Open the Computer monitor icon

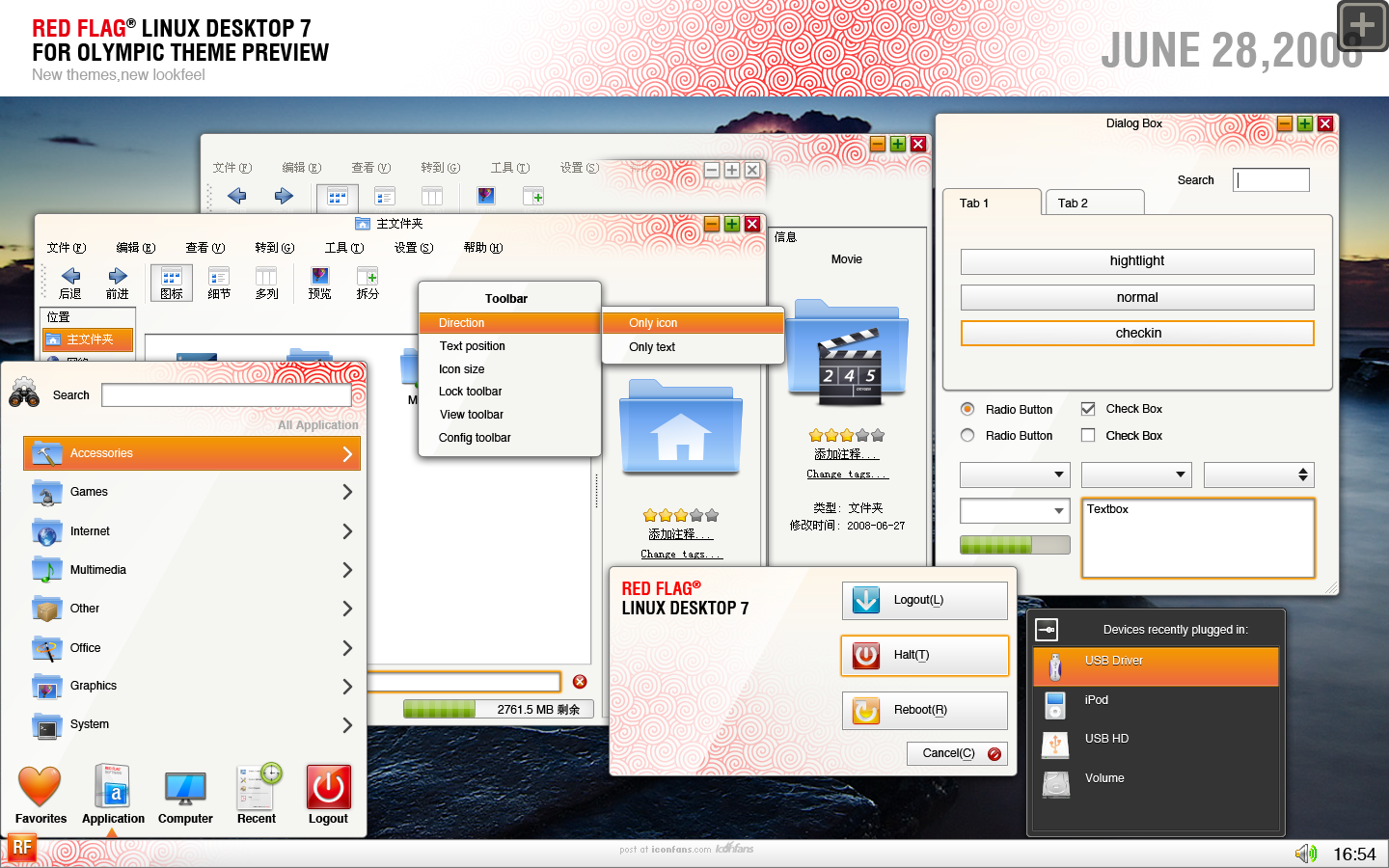185,788
